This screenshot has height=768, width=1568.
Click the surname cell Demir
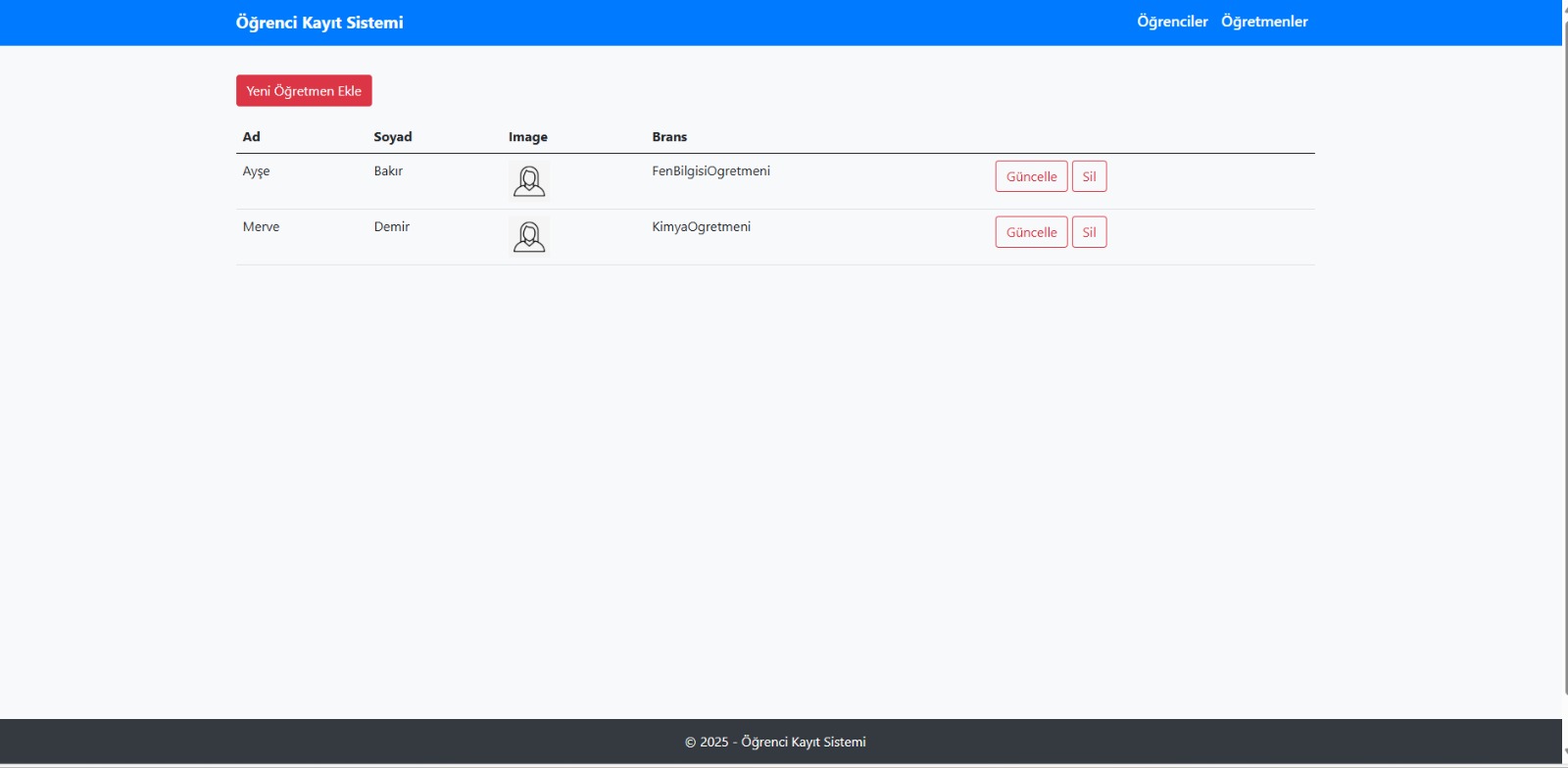(x=392, y=227)
